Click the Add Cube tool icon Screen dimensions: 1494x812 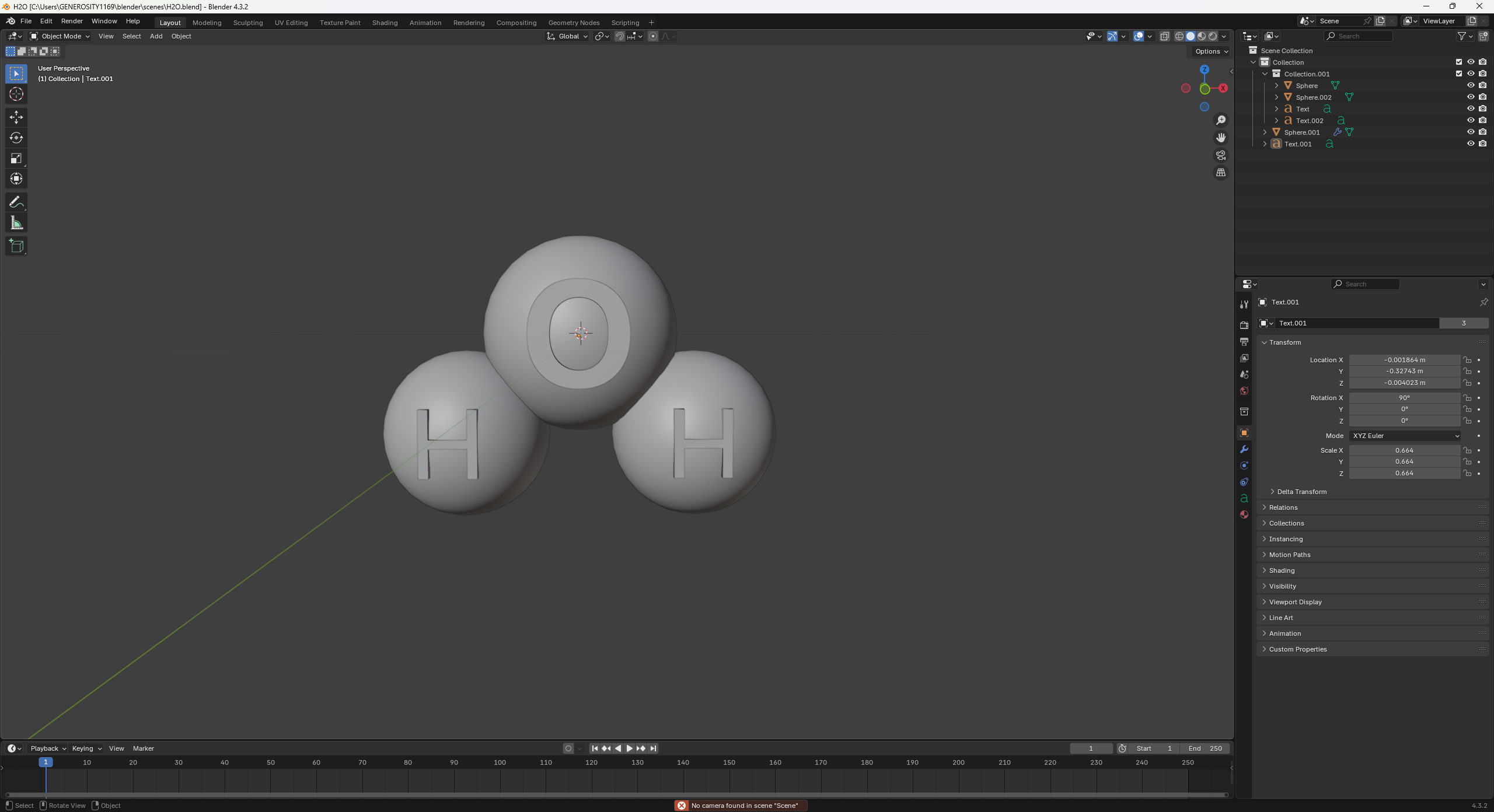tap(16, 246)
